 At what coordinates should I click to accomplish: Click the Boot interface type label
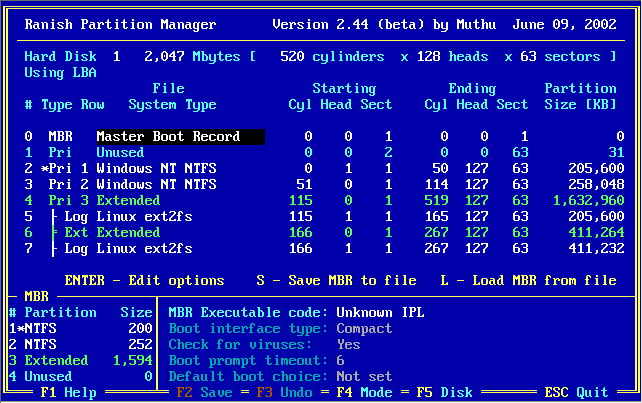click(x=248, y=328)
